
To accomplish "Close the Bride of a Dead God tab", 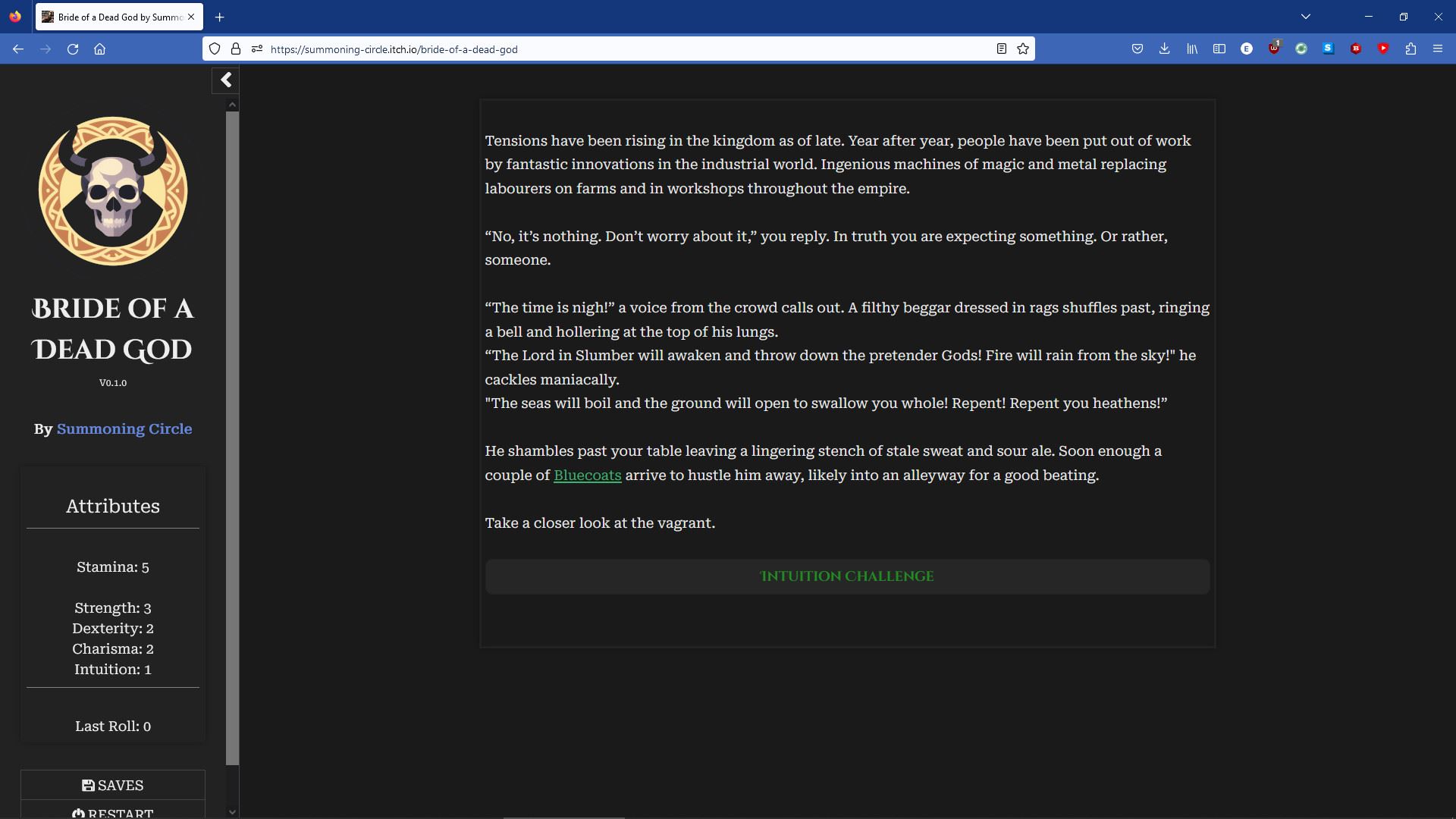I will pyautogui.click(x=191, y=17).
